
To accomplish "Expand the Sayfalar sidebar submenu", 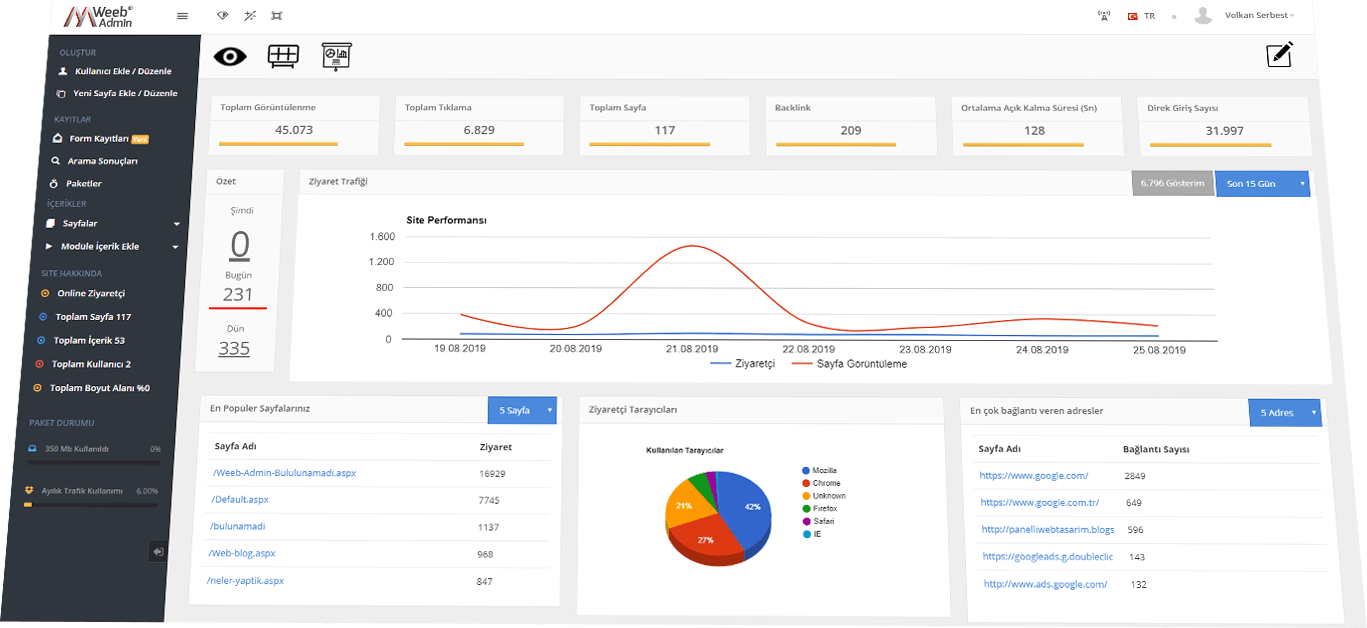I will tap(115, 223).
